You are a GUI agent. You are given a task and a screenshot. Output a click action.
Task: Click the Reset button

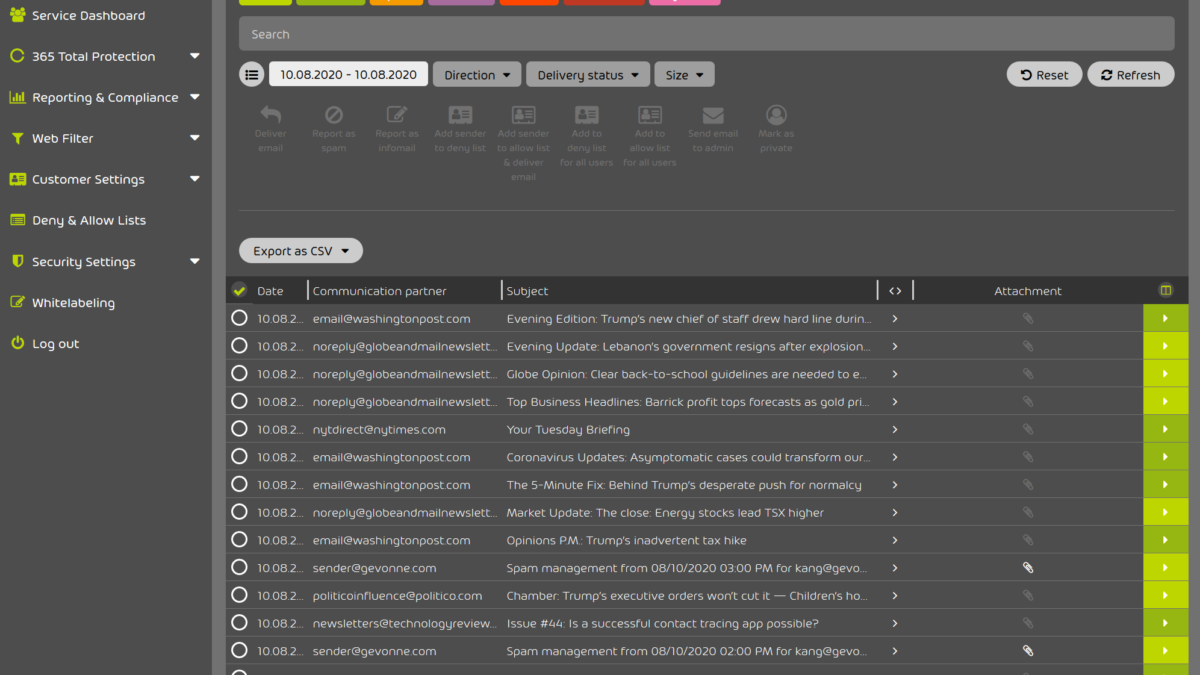[1044, 75]
